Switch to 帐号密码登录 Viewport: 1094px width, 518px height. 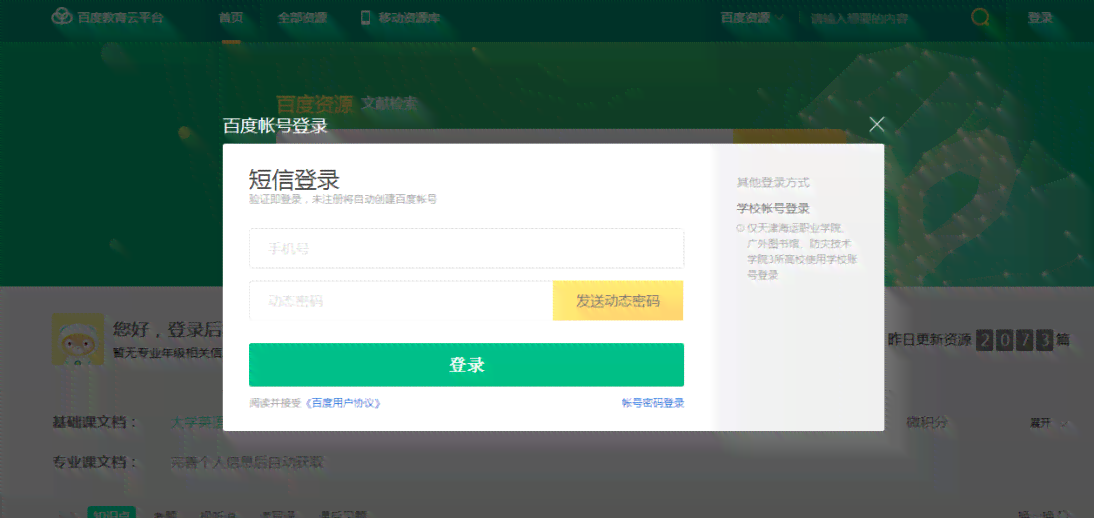coord(652,403)
